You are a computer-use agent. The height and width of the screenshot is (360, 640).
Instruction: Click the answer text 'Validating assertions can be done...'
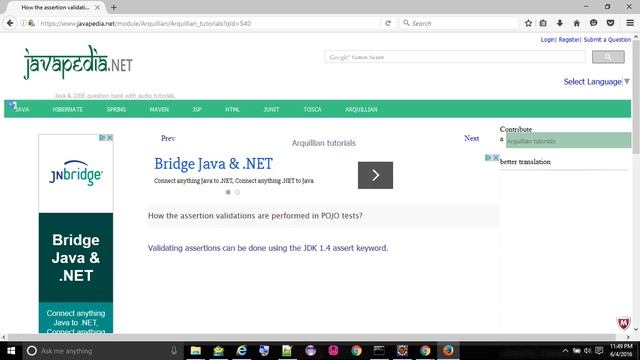tap(268, 248)
